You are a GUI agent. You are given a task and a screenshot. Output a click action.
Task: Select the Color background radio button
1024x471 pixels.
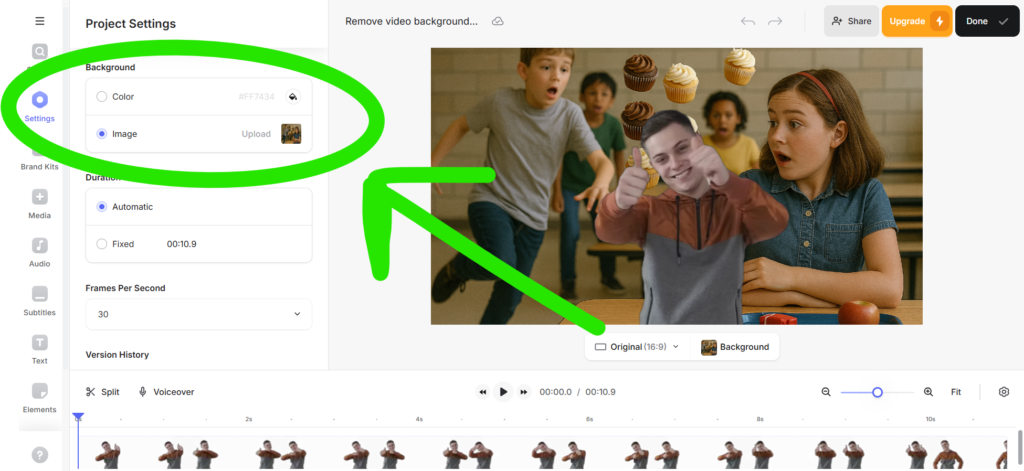(x=102, y=97)
